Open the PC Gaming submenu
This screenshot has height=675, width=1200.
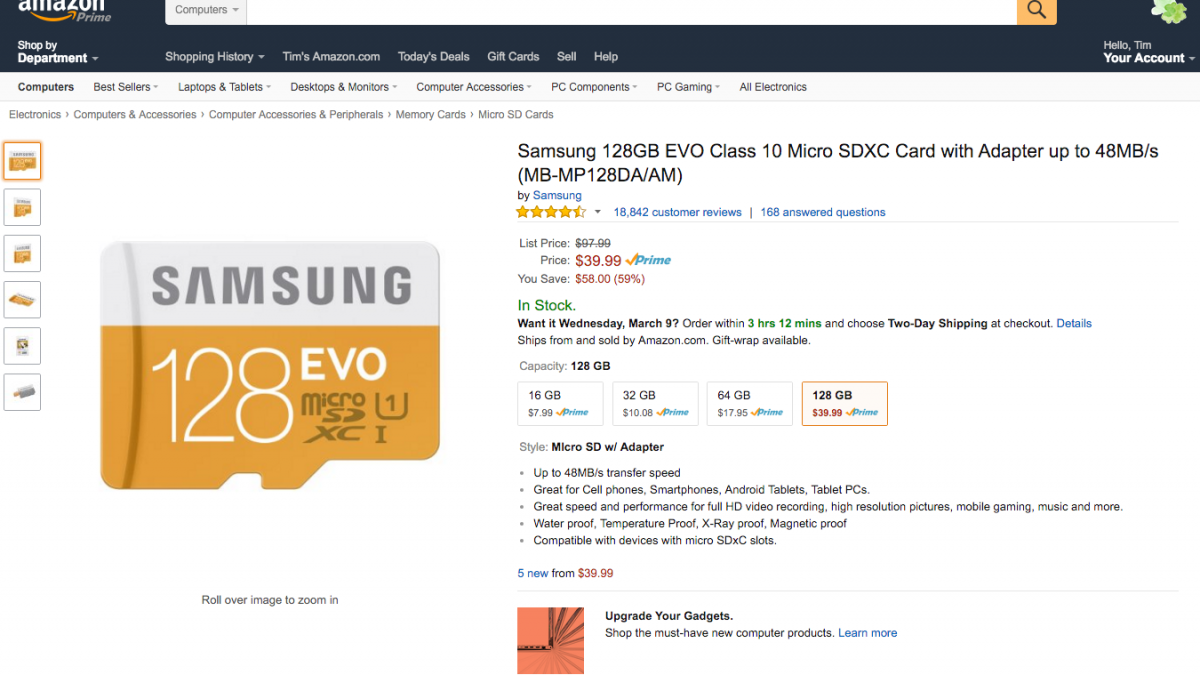pyautogui.click(x=687, y=87)
